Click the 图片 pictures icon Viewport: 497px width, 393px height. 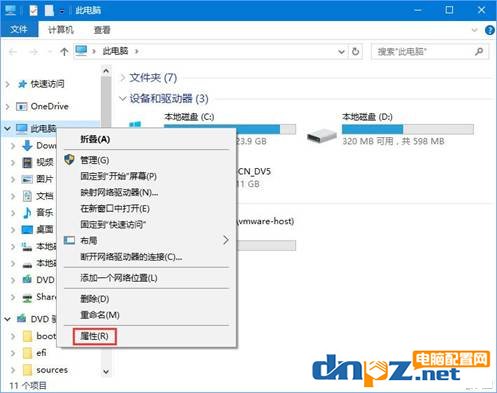pyautogui.click(x=27, y=179)
